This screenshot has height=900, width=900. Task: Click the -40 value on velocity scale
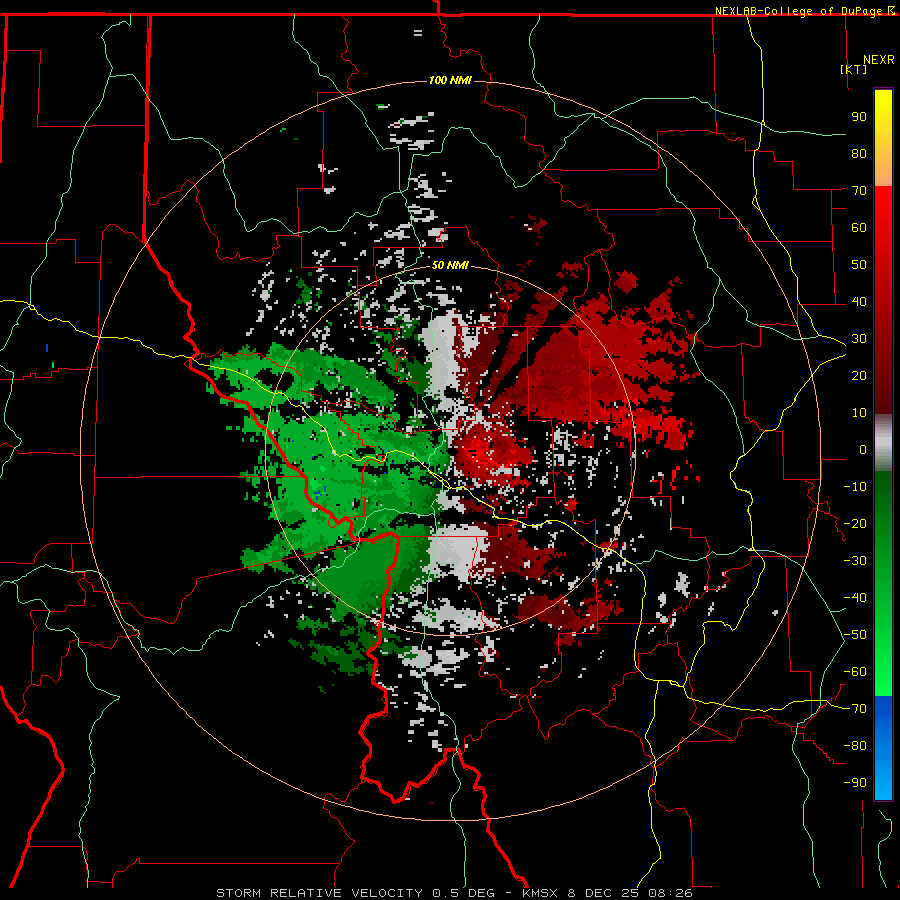[x=855, y=598]
